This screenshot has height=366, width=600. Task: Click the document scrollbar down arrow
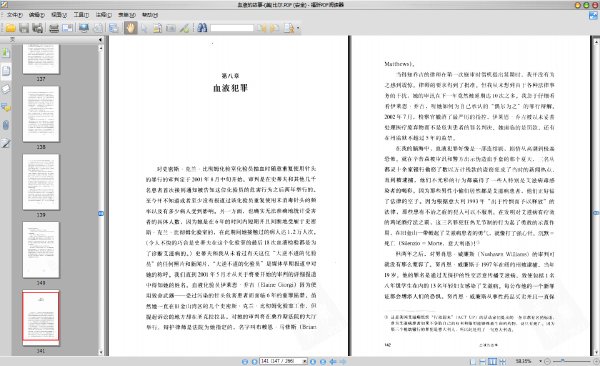[596, 352]
